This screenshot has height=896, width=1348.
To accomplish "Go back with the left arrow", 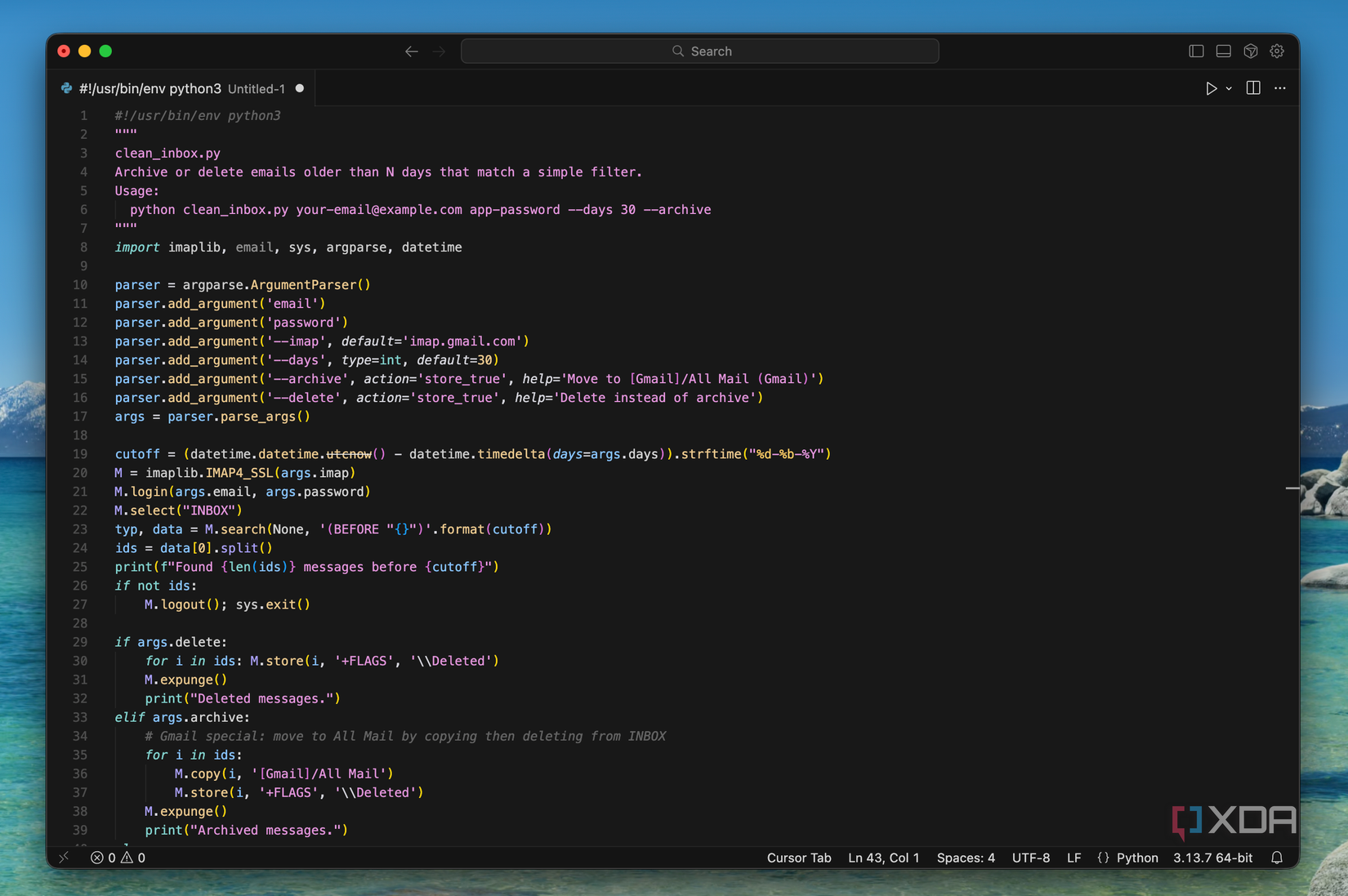I will pyautogui.click(x=412, y=51).
